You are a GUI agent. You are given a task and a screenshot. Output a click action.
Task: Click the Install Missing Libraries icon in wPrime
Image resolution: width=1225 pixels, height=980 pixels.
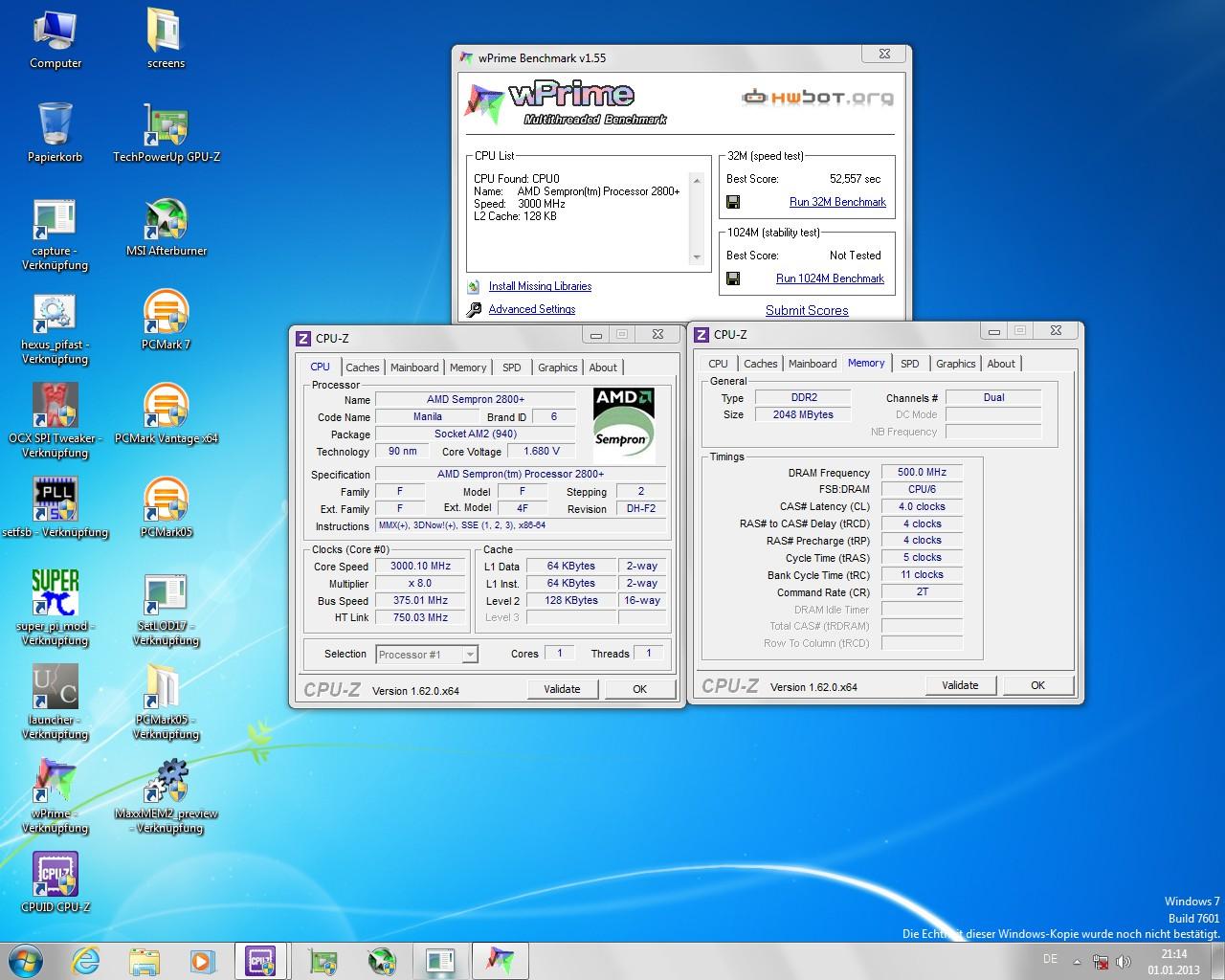tap(473, 286)
